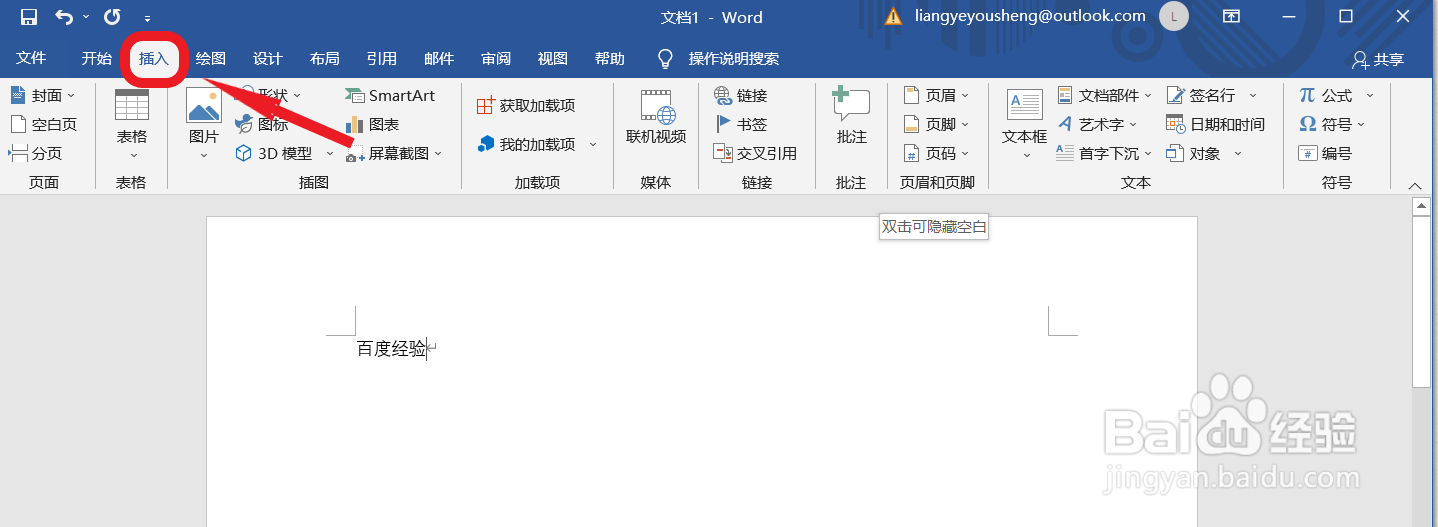Viewport: 1438px width, 527px height.
Task: Insert a 链接 hyperlink
Action: point(741,95)
